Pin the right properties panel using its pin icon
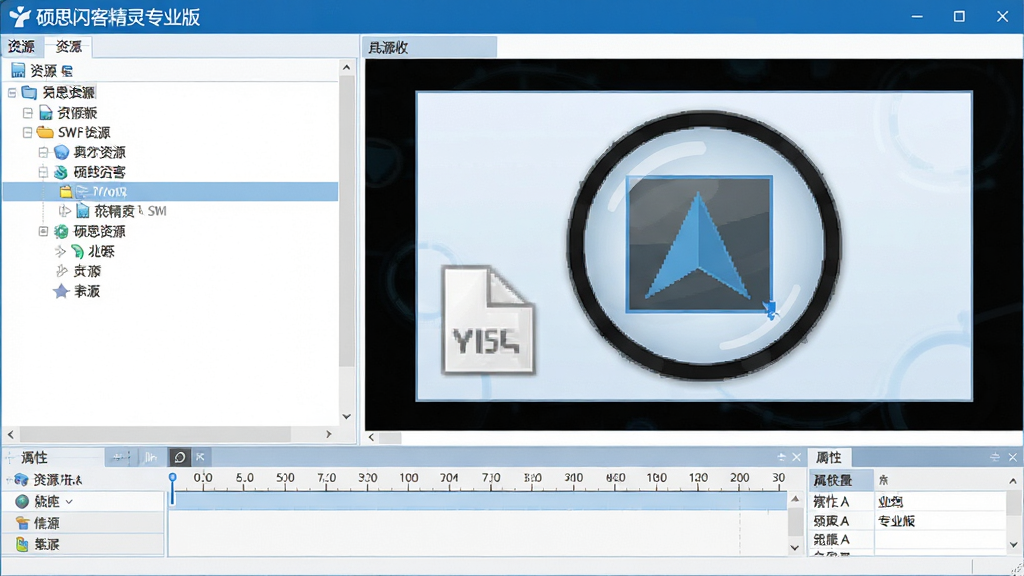Viewport: 1024px width, 576px height. pos(995,457)
